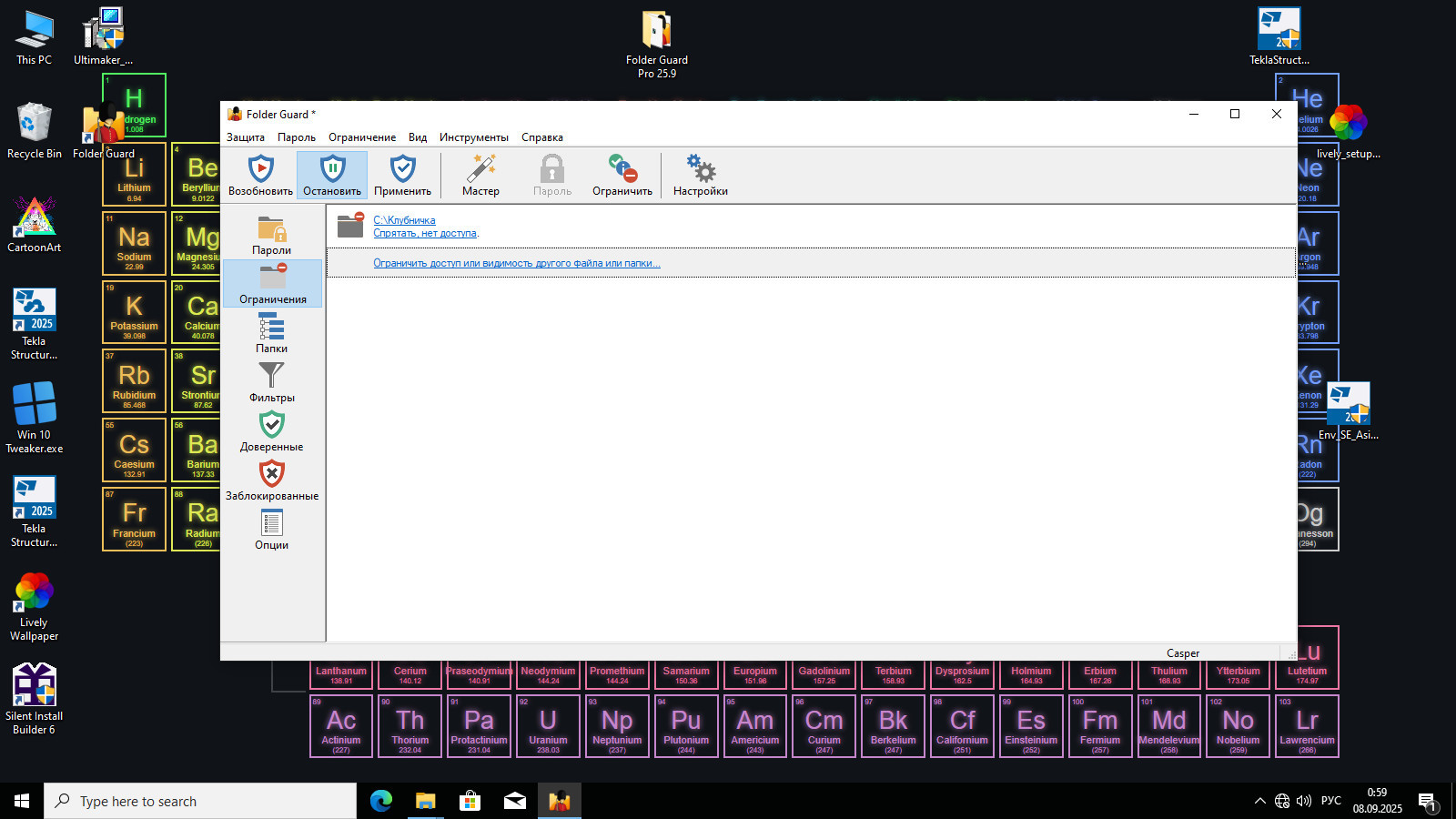Image resolution: width=1456 pixels, height=819 pixels.
Task: Switch to the Пароли sidebar view
Action: tap(271, 235)
